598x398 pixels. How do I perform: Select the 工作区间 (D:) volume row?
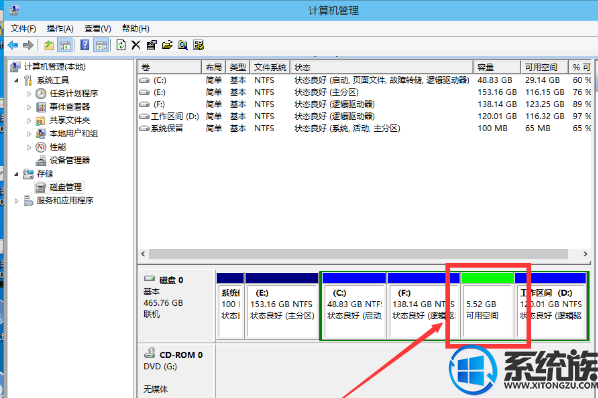(x=364, y=116)
